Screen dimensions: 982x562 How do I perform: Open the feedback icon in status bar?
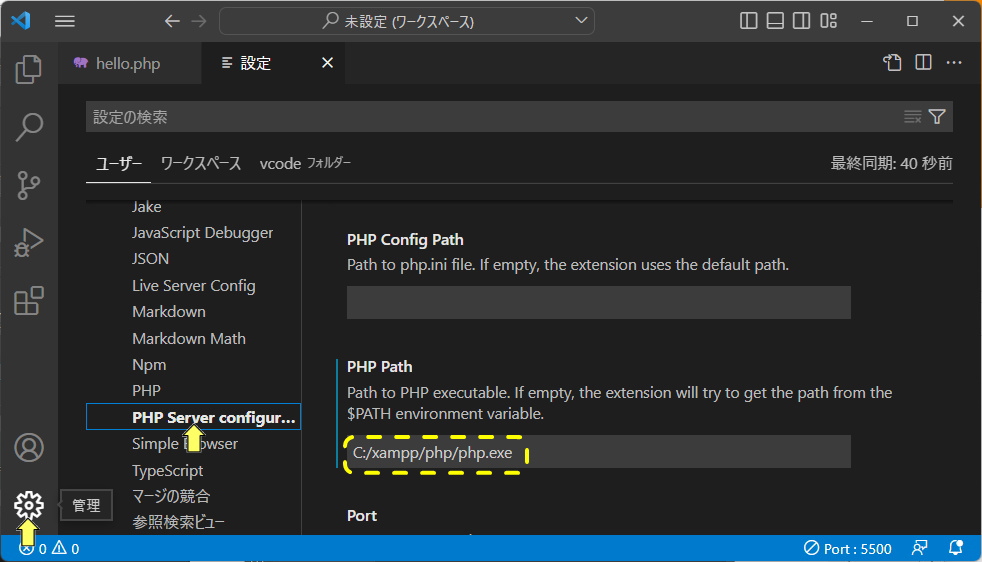click(919, 548)
